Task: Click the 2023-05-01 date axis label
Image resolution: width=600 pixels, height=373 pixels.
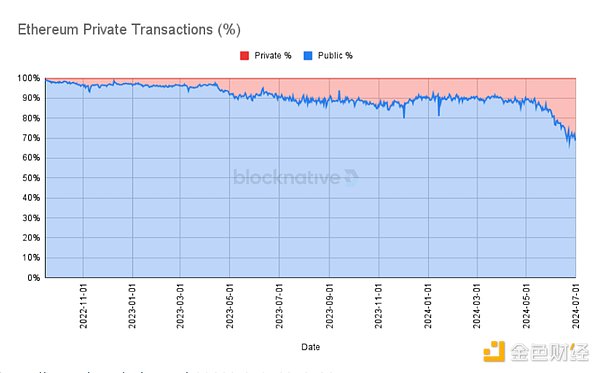Action: [x=230, y=306]
